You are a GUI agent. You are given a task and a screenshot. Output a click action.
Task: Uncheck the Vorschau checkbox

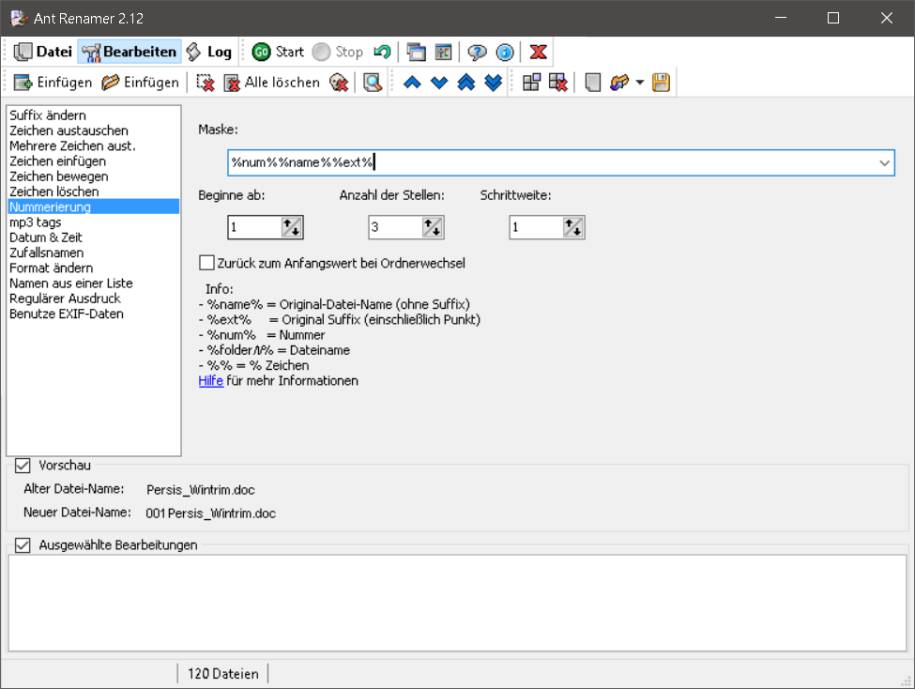pos(23,465)
